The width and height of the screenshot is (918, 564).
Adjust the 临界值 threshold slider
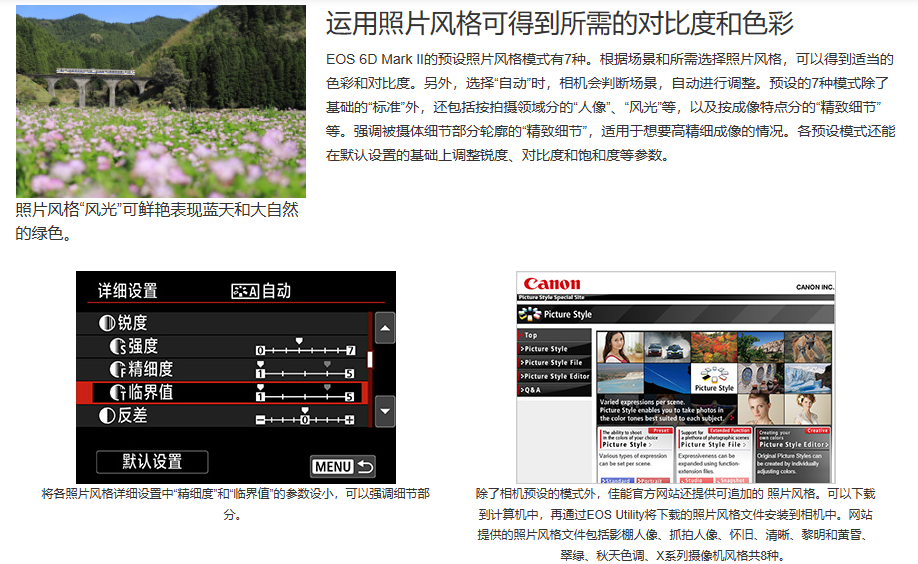305,393
